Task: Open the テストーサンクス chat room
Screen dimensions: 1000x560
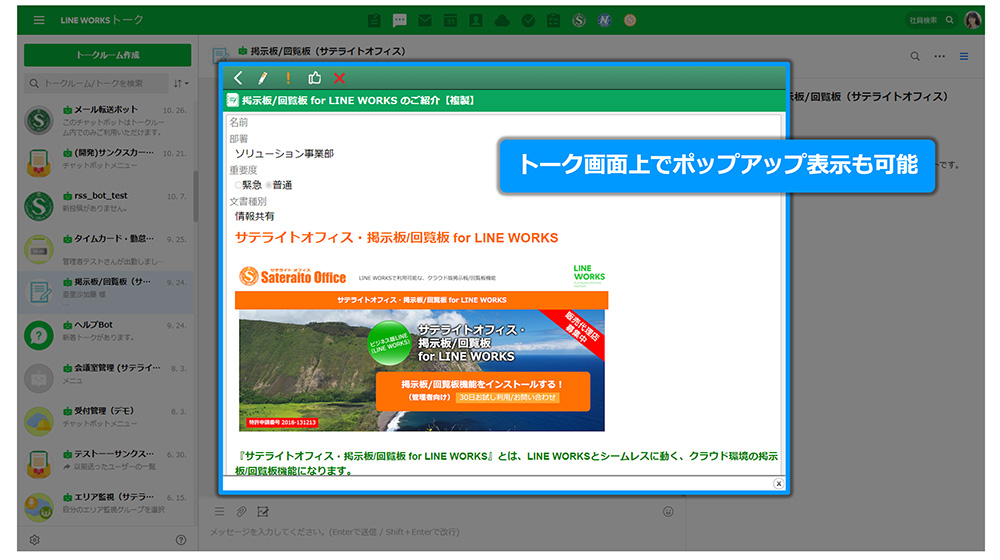Action: pyautogui.click(x=107, y=464)
